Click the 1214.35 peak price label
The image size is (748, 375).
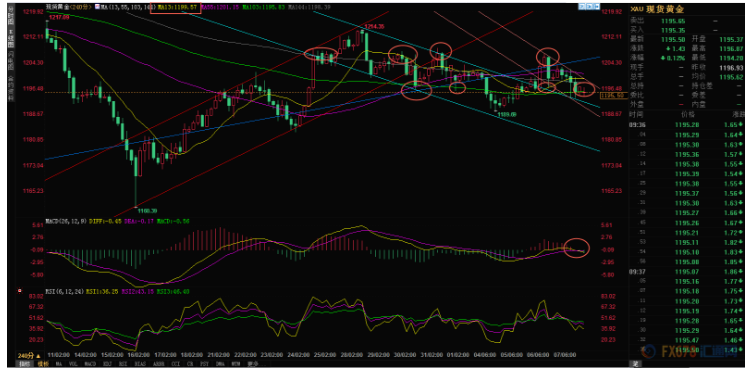tap(374, 27)
